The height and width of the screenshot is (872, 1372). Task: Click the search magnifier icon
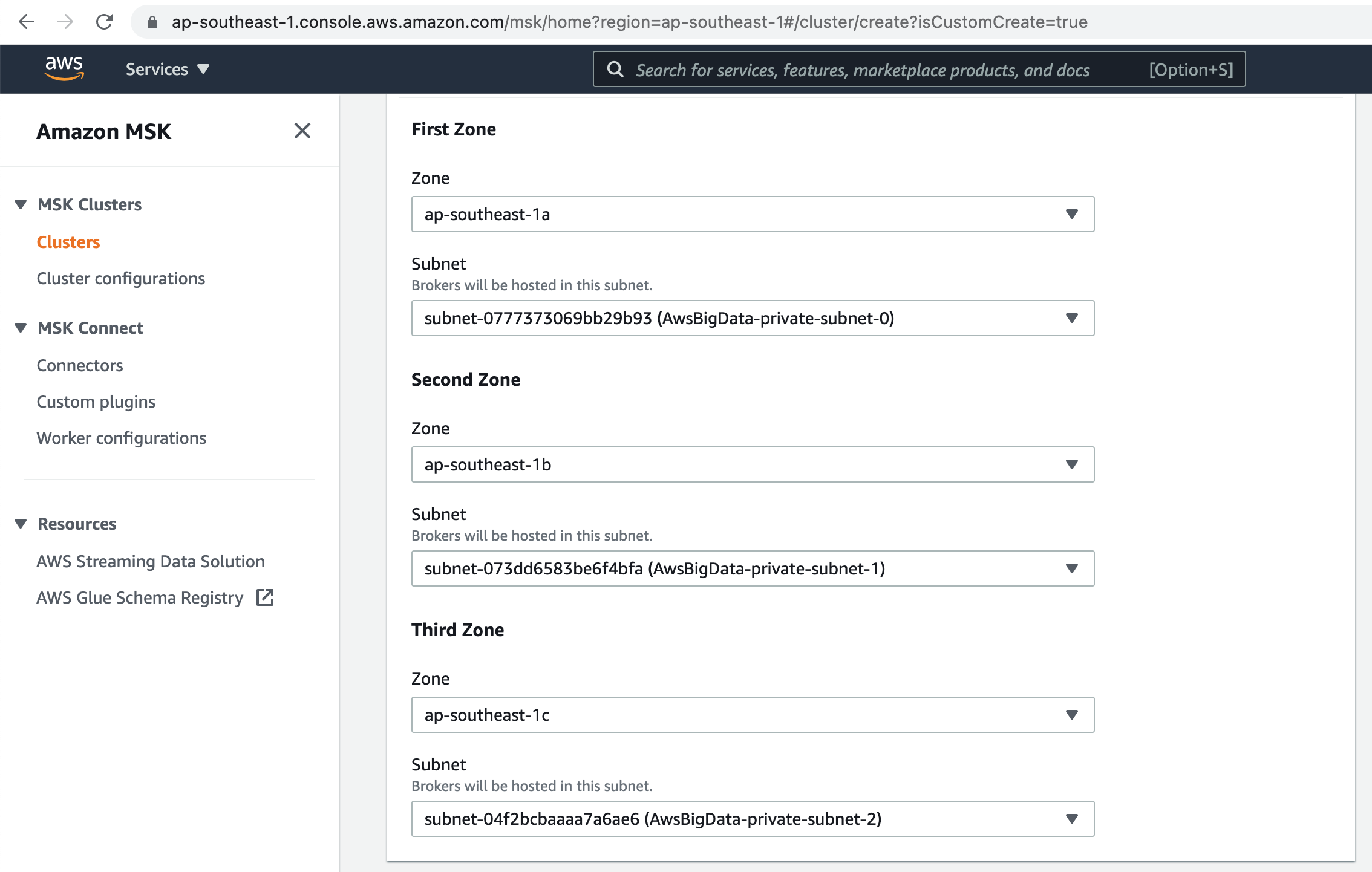point(615,70)
